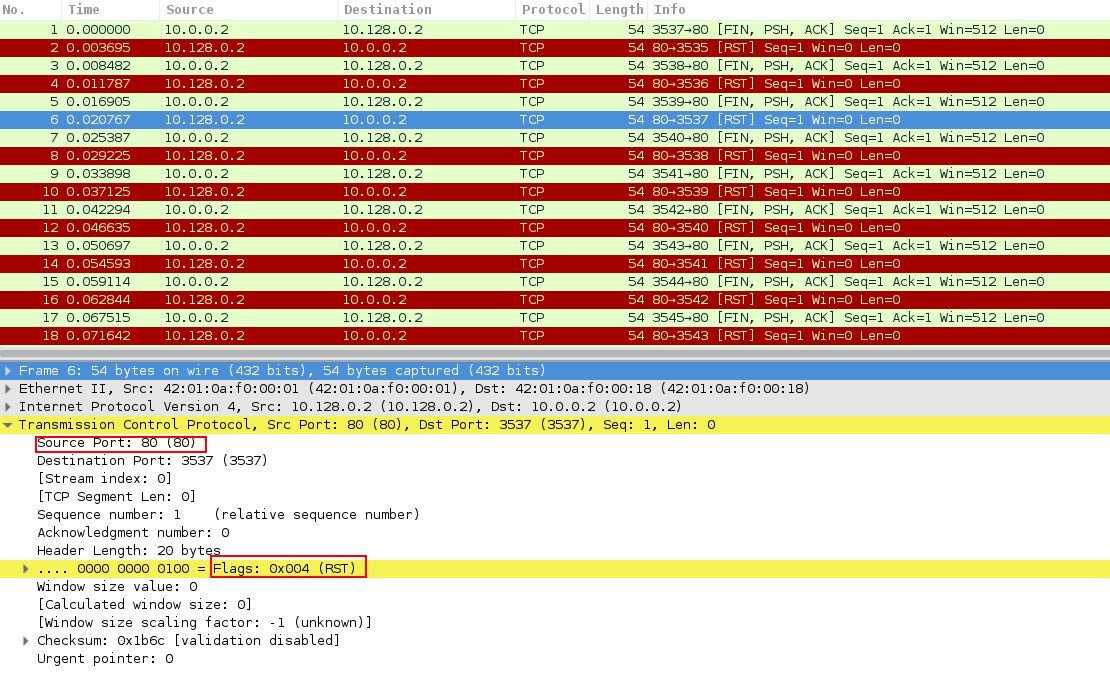This screenshot has width=1110, height=689.
Task: Select packet 13 with ports 3543→80
Action: pos(555,246)
